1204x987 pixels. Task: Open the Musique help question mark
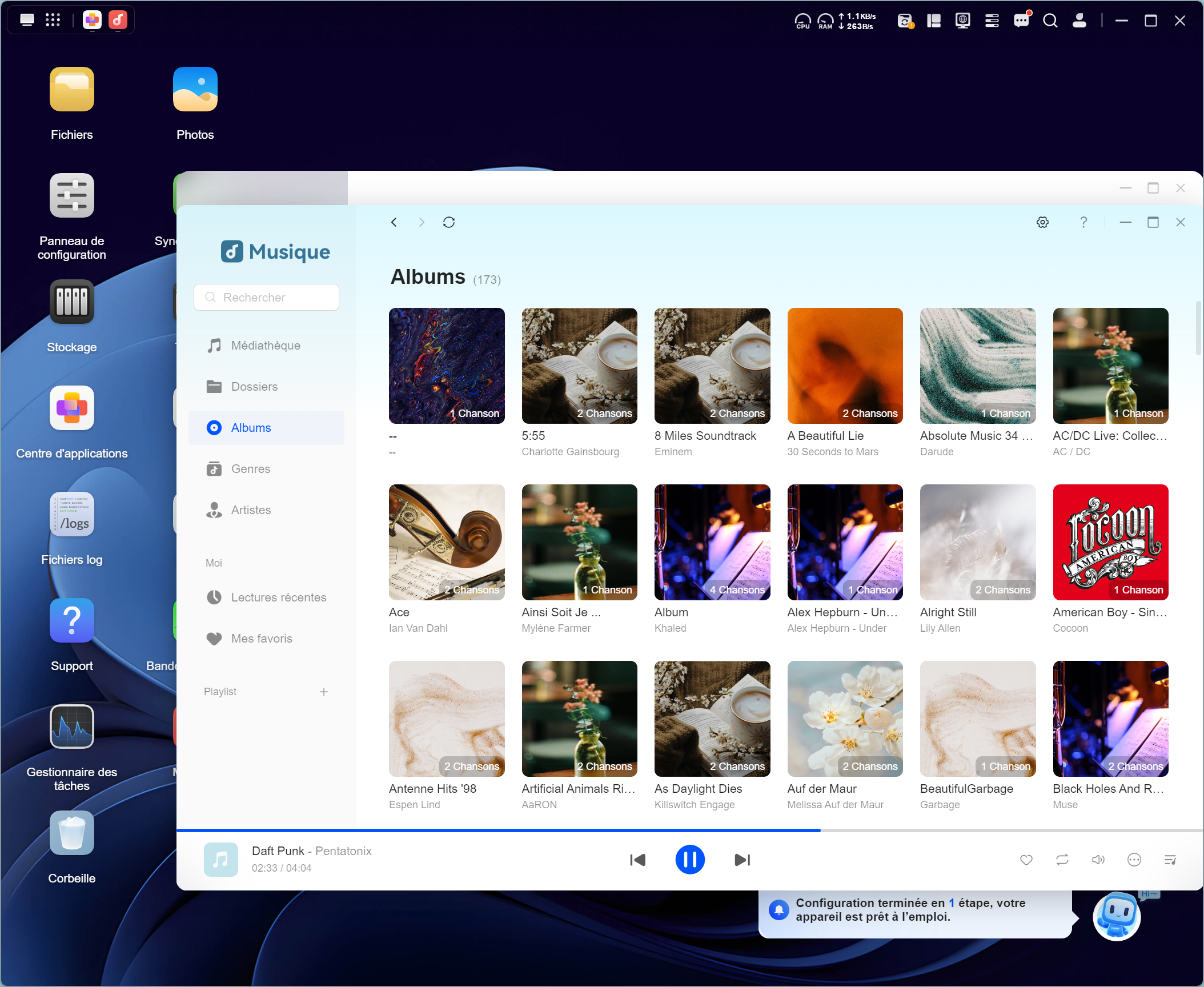(1083, 222)
